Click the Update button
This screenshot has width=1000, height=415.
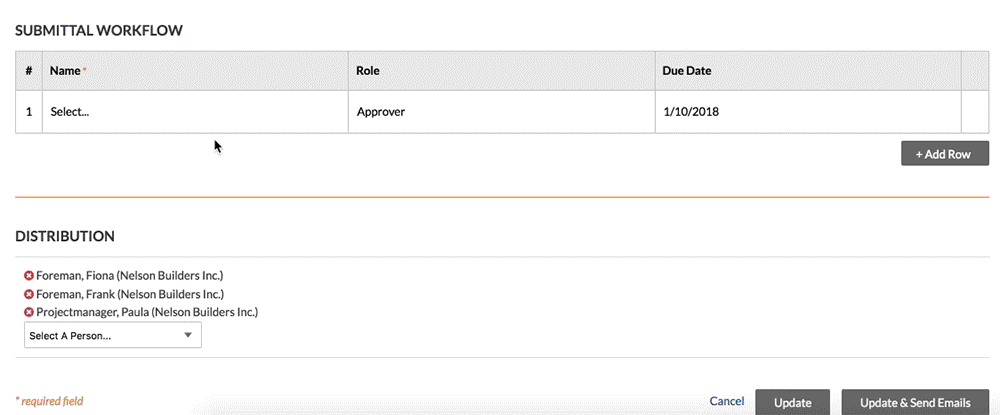point(791,402)
